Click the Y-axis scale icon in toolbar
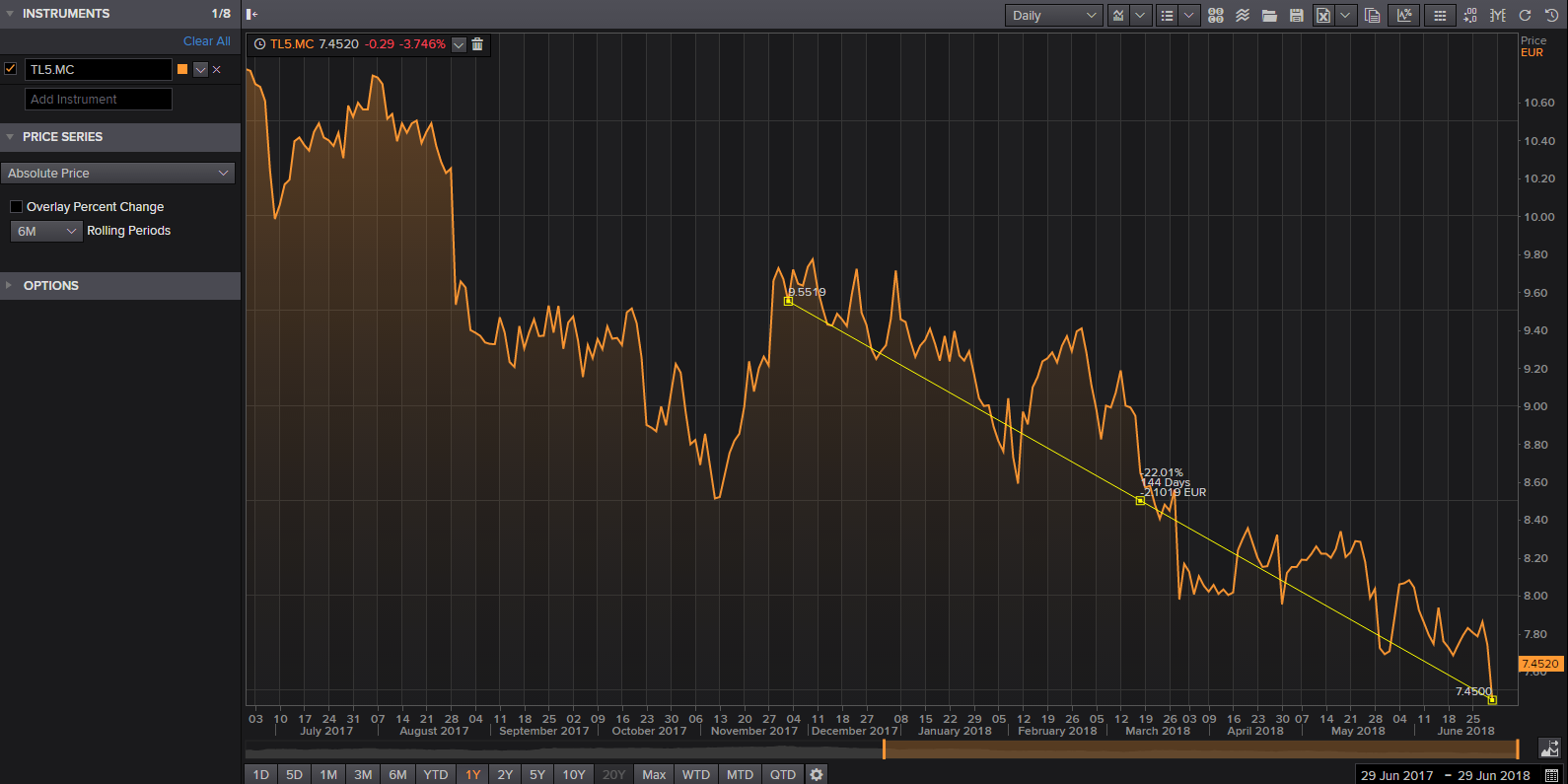Image resolution: width=1568 pixels, height=784 pixels. (x=1498, y=15)
